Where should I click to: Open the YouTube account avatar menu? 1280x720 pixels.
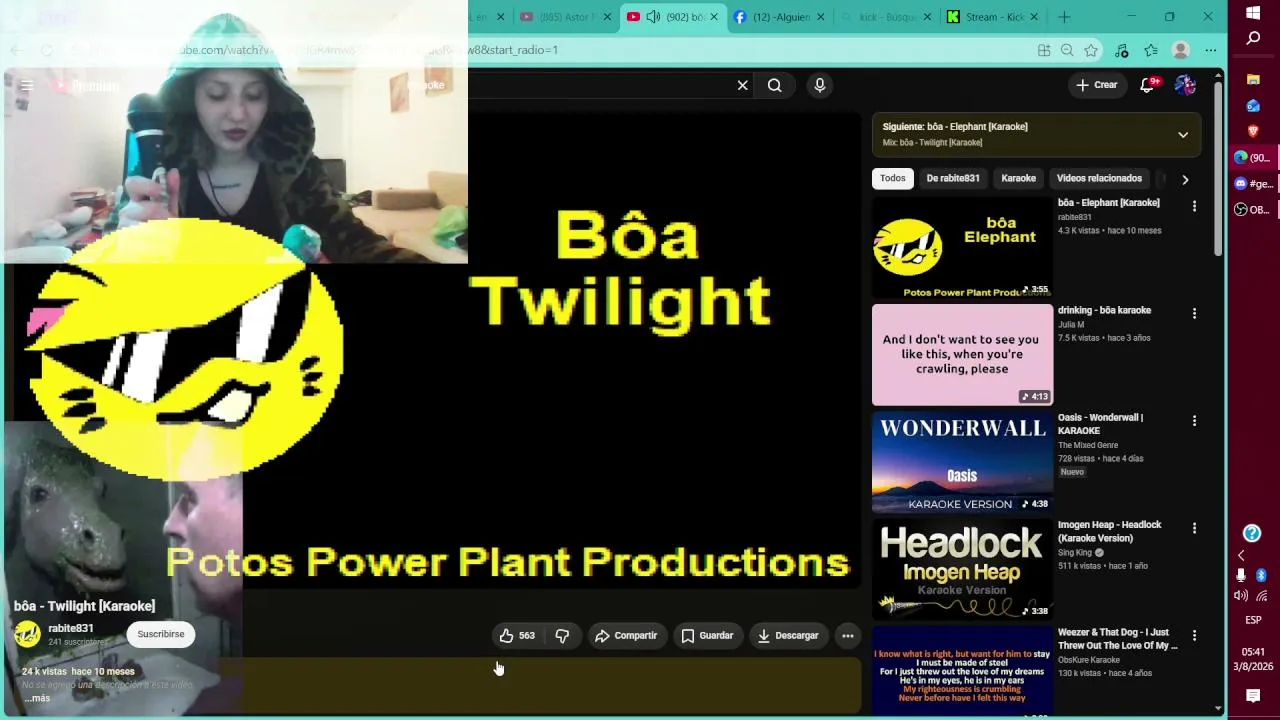pos(1185,85)
